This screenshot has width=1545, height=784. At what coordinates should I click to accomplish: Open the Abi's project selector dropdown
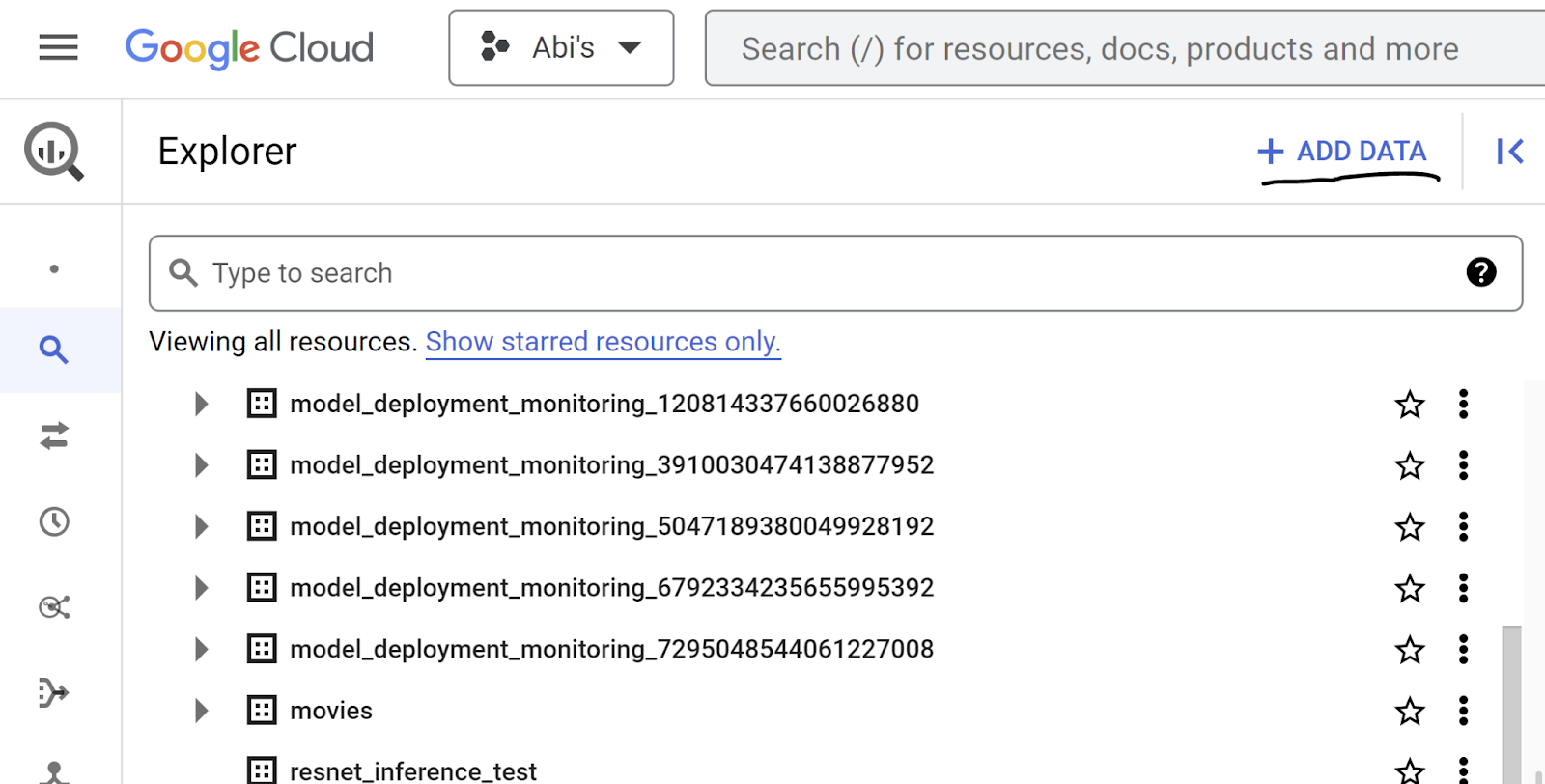(x=561, y=48)
